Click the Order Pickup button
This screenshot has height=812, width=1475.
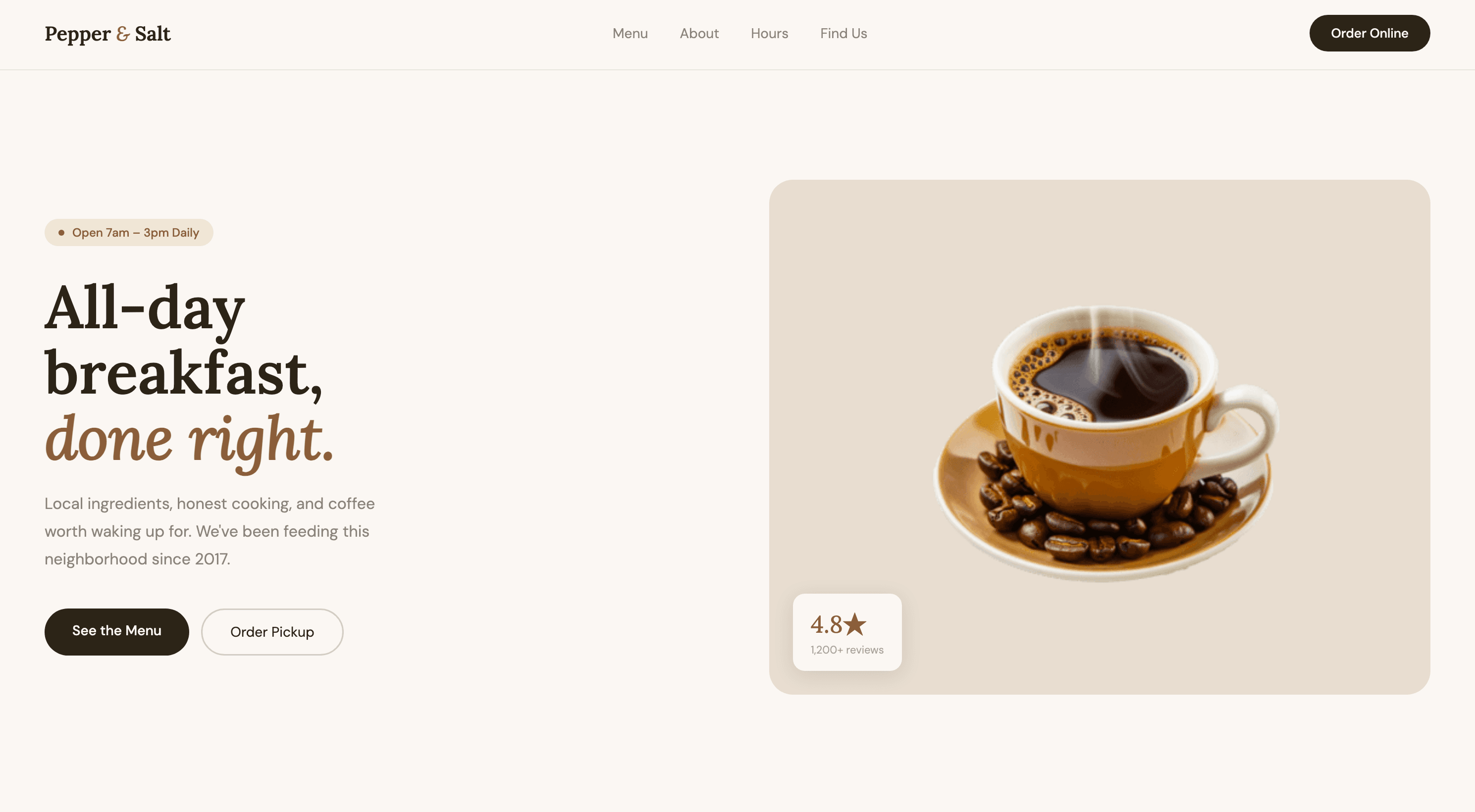click(272, 631)
